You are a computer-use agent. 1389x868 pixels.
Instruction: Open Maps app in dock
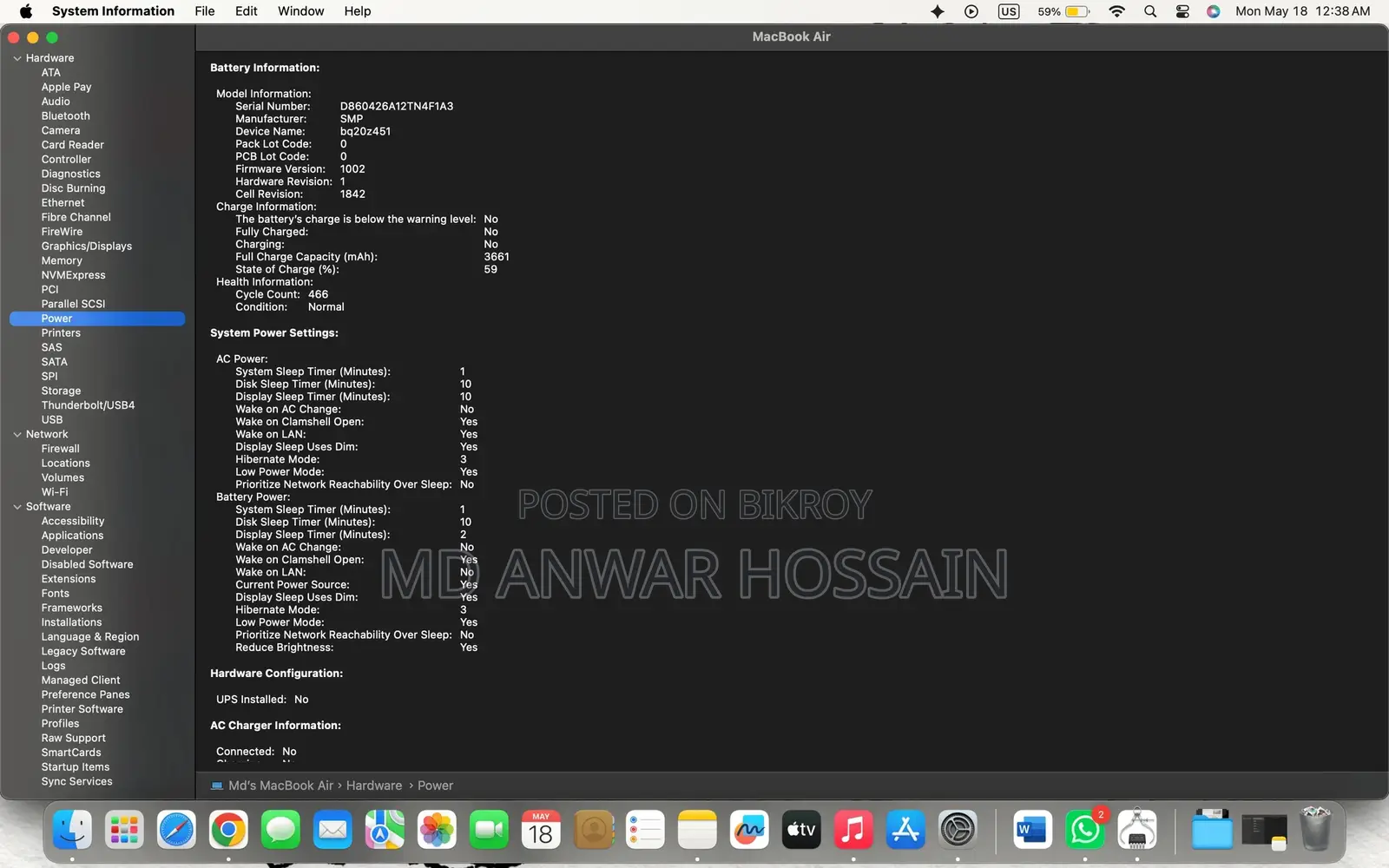tap(385, 831)
